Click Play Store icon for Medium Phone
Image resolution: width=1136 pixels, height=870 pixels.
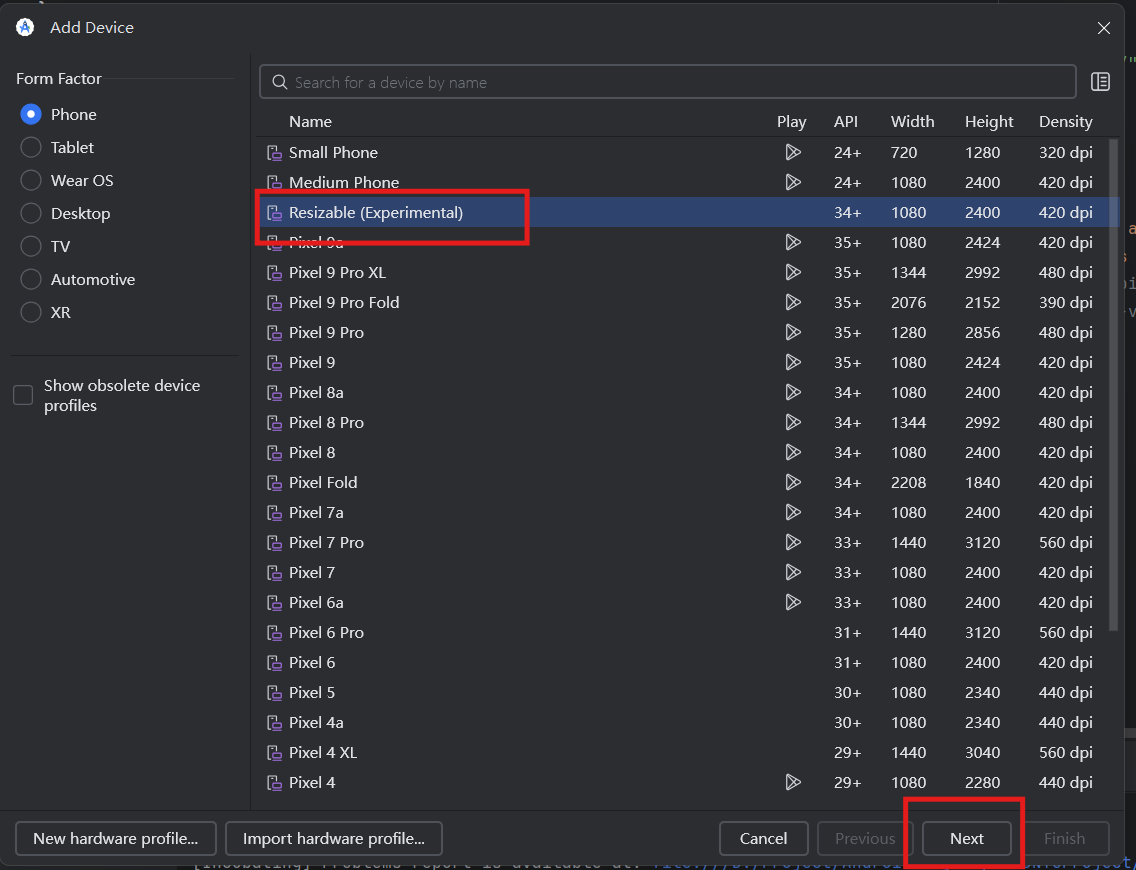[793, 183]
